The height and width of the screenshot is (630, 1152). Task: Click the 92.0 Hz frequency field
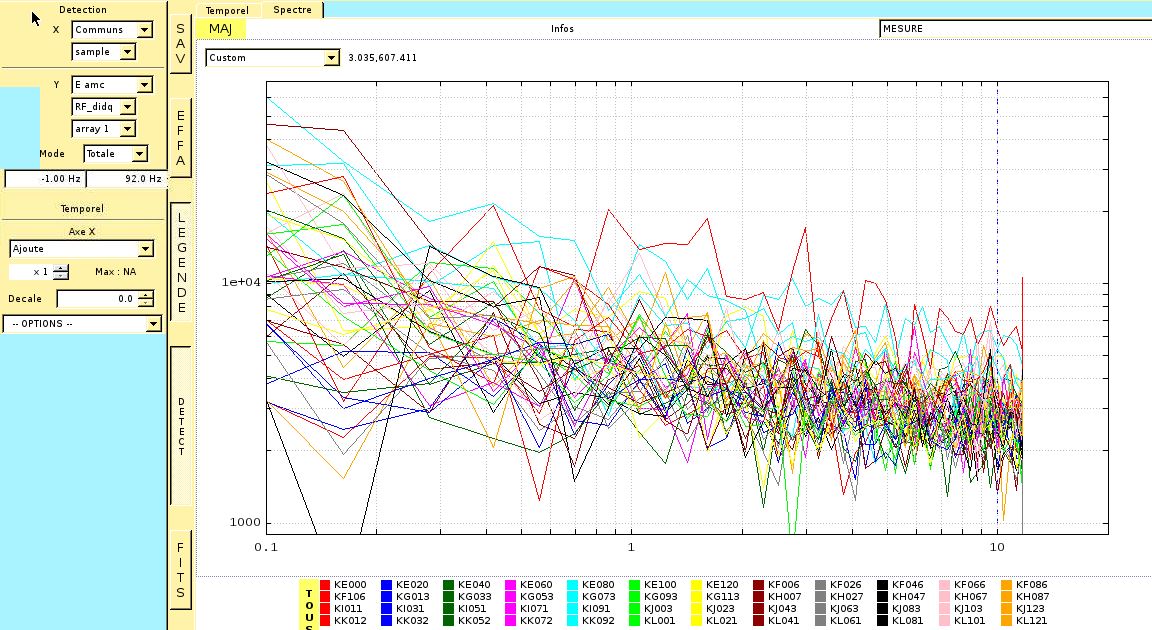(x=127, y=178)
